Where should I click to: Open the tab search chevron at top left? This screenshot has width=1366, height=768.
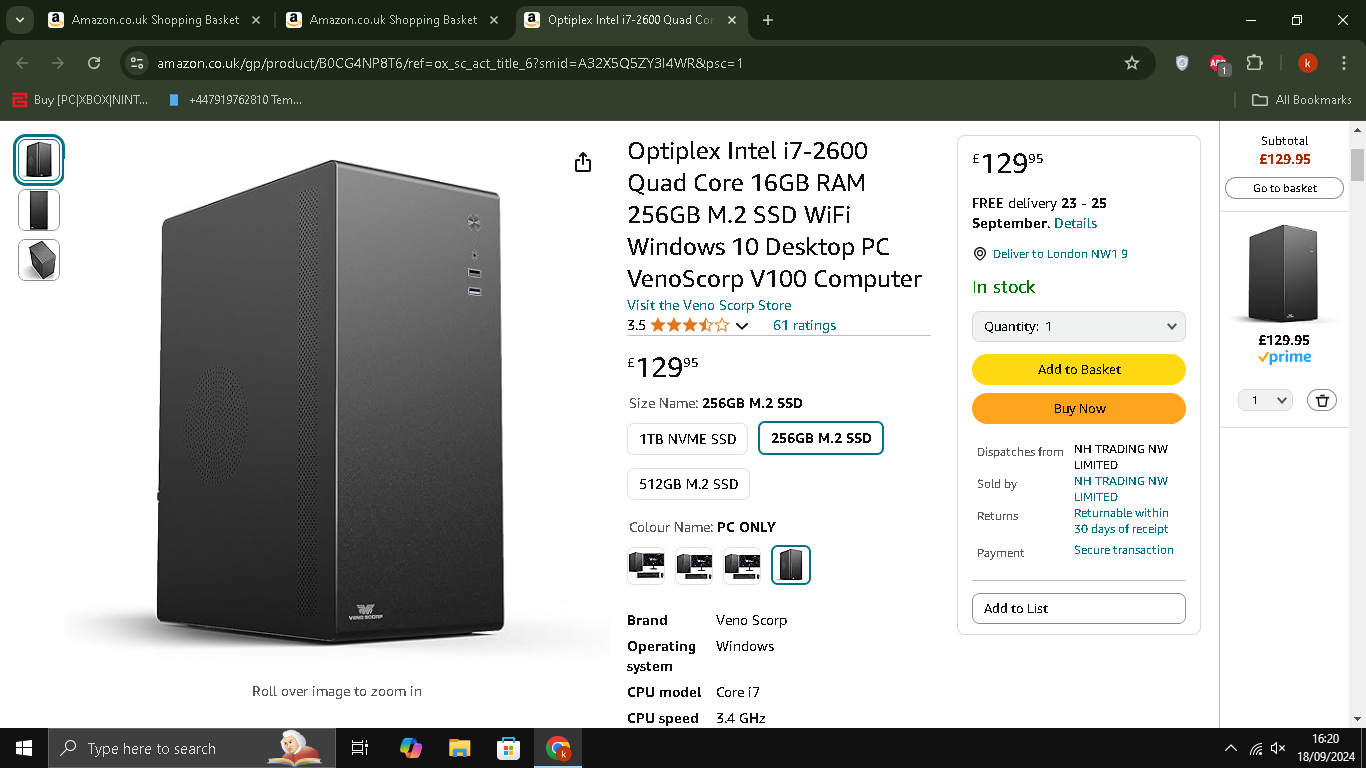[x=20, y=20]
